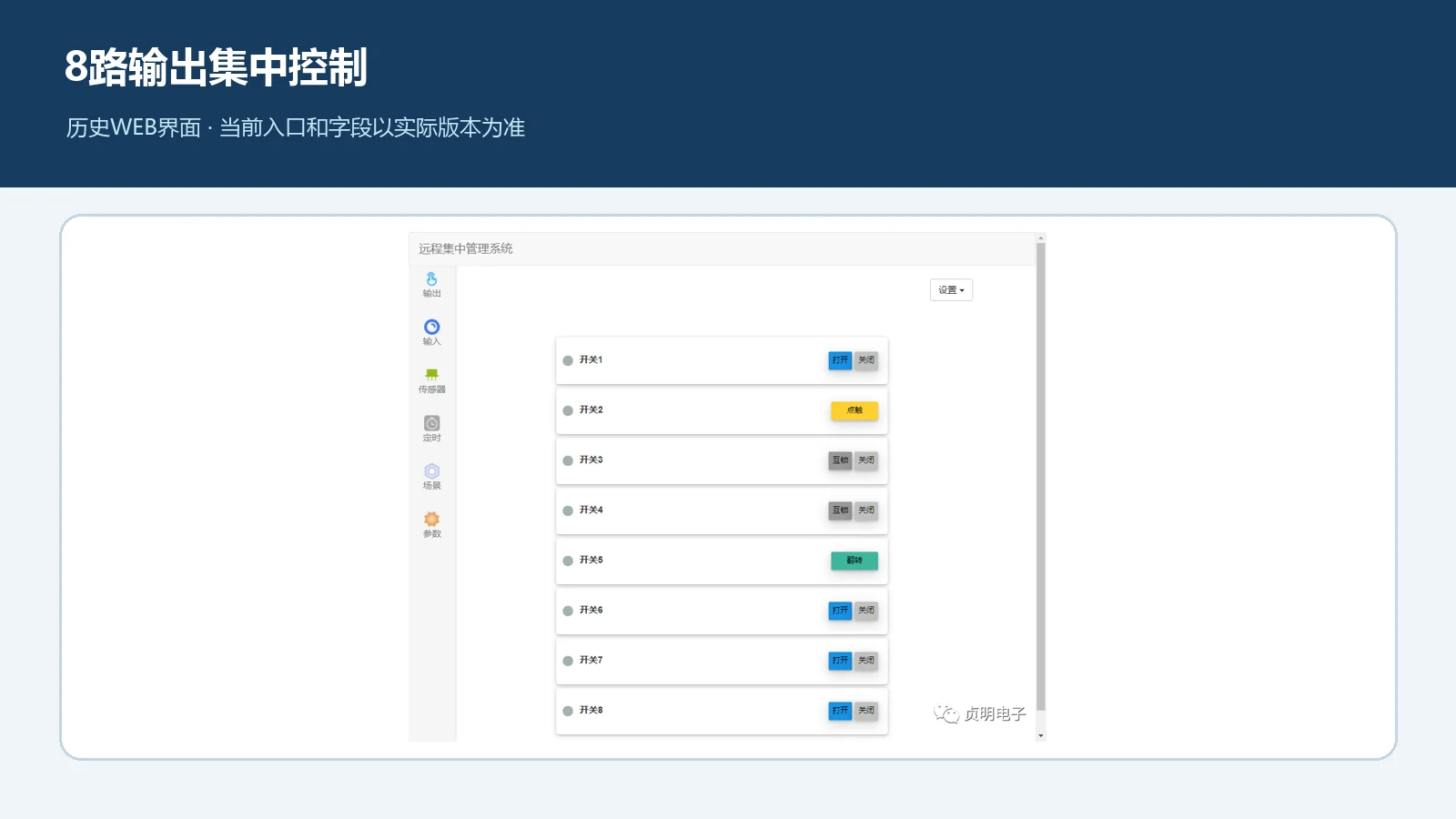The width and height of the screenshot is (1456, 819).
Task: Click 互锁 on the 开关3 row
Action: click(840, 460)
